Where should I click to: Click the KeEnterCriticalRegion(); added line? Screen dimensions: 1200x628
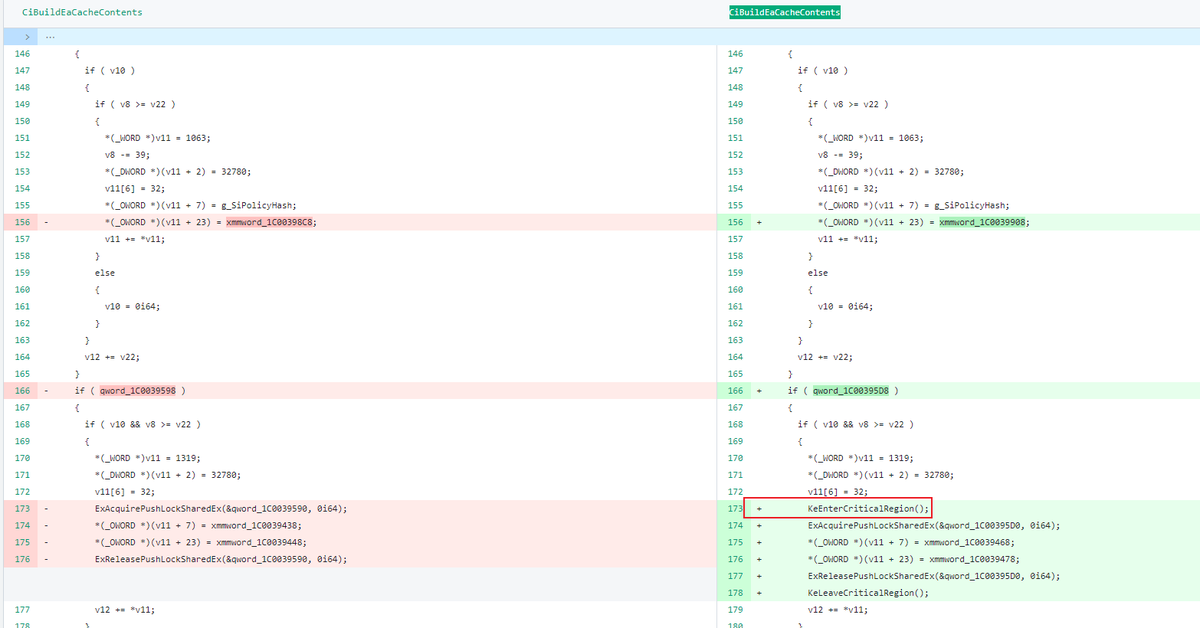tap(868, 508)
